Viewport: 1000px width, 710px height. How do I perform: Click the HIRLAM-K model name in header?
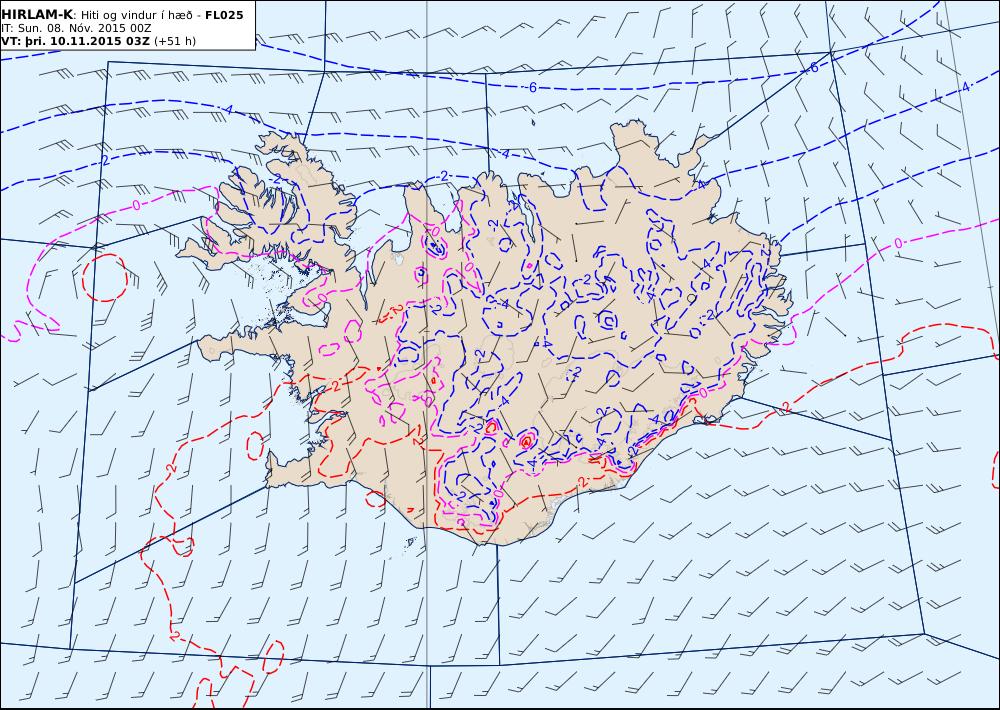pos(37,15)
